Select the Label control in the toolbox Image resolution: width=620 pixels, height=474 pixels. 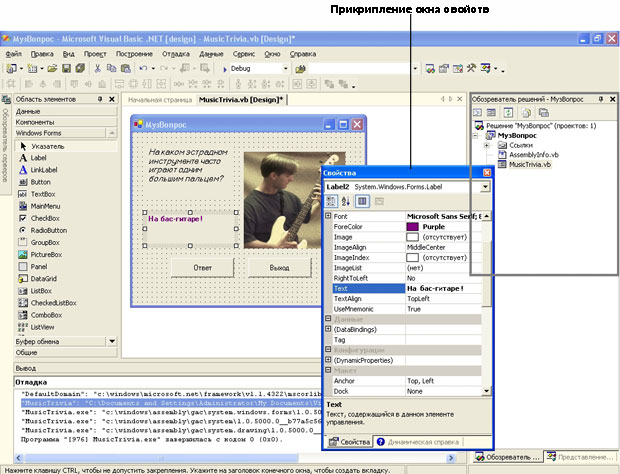(x=38, y=158)
